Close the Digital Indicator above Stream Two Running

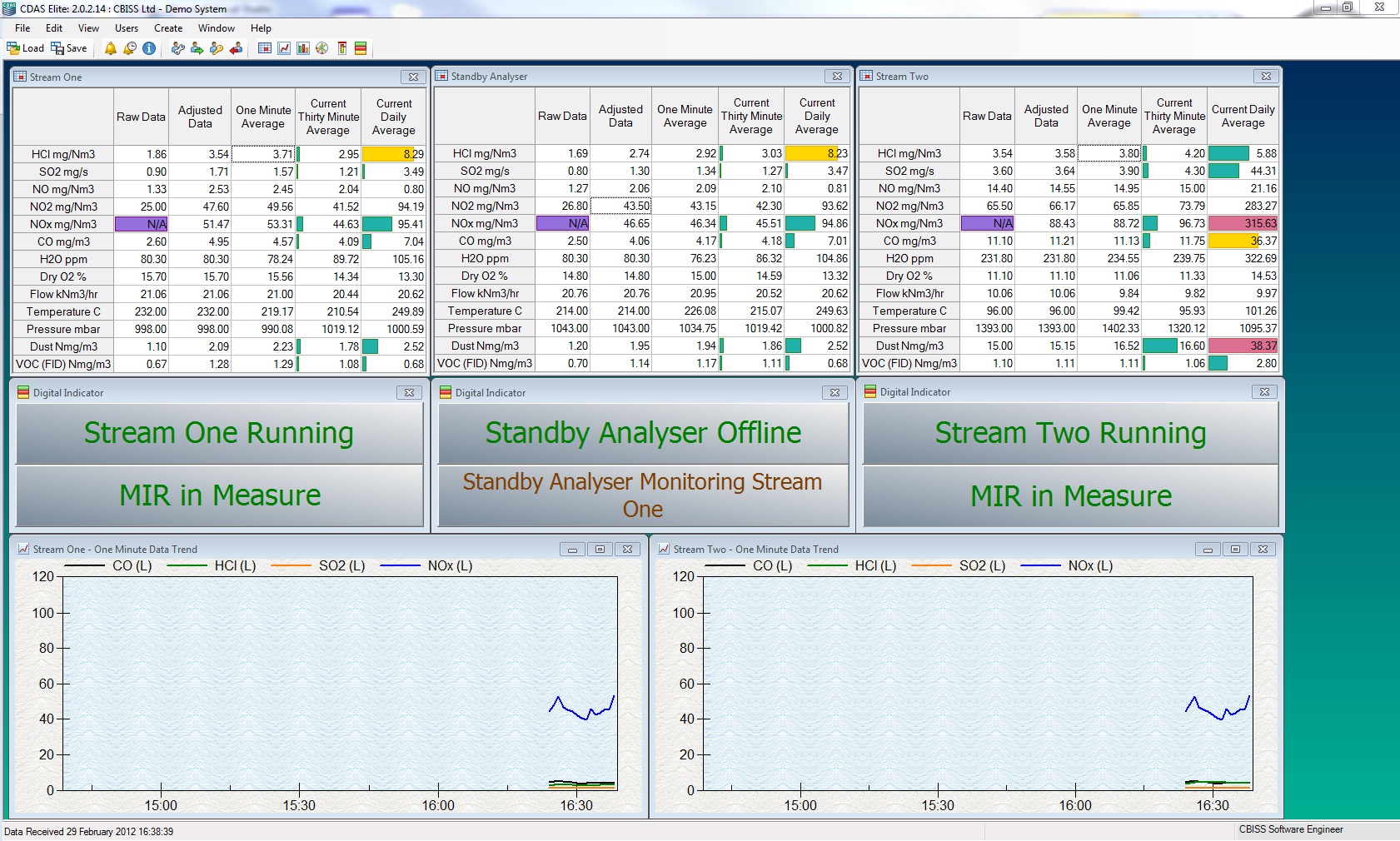coord(1264,391)
